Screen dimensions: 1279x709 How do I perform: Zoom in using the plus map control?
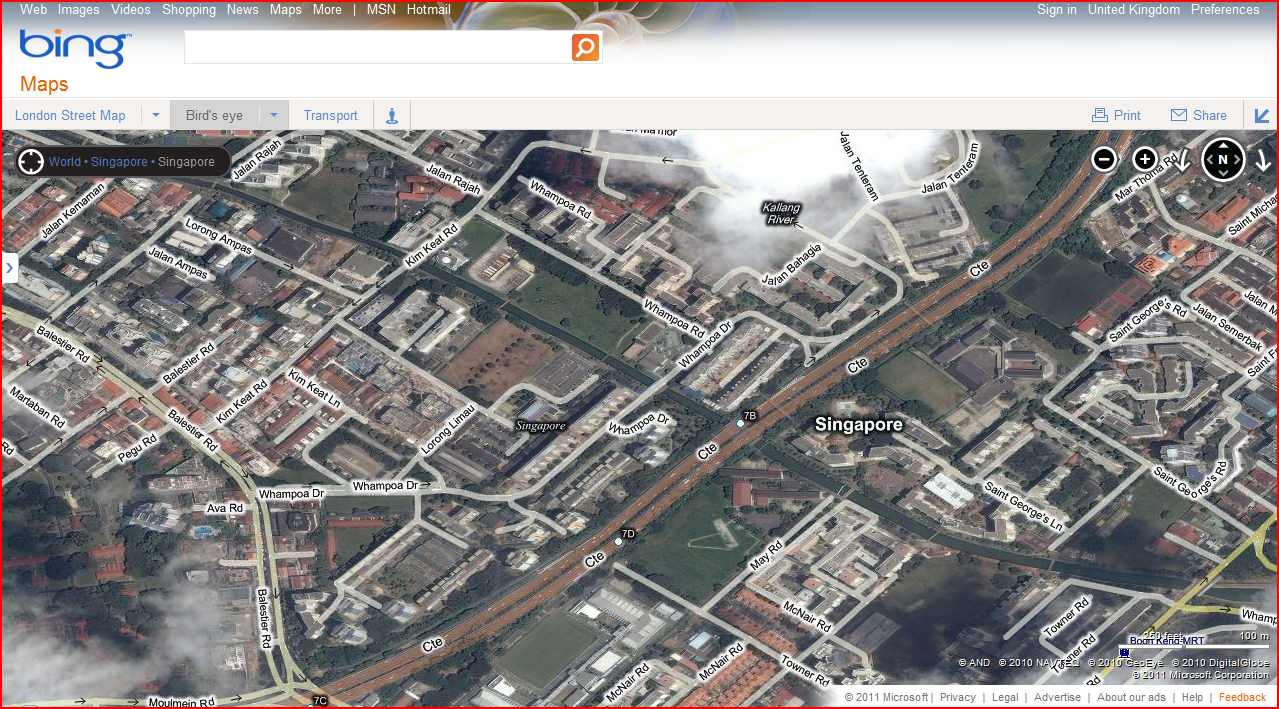click(x=1144, y=159)
